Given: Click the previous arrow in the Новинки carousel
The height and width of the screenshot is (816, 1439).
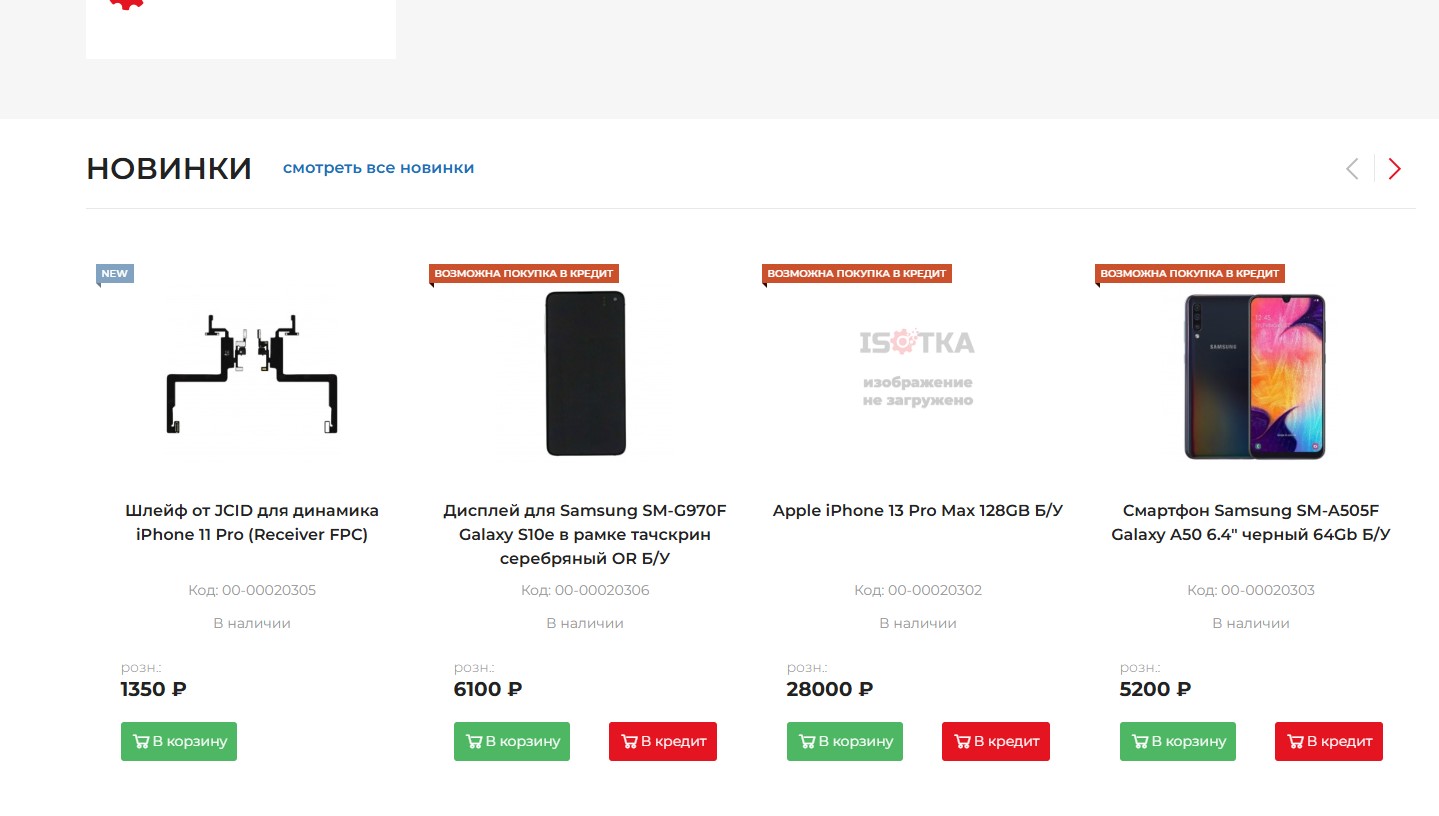Looking at the screenshot, I should (1352, 169).
